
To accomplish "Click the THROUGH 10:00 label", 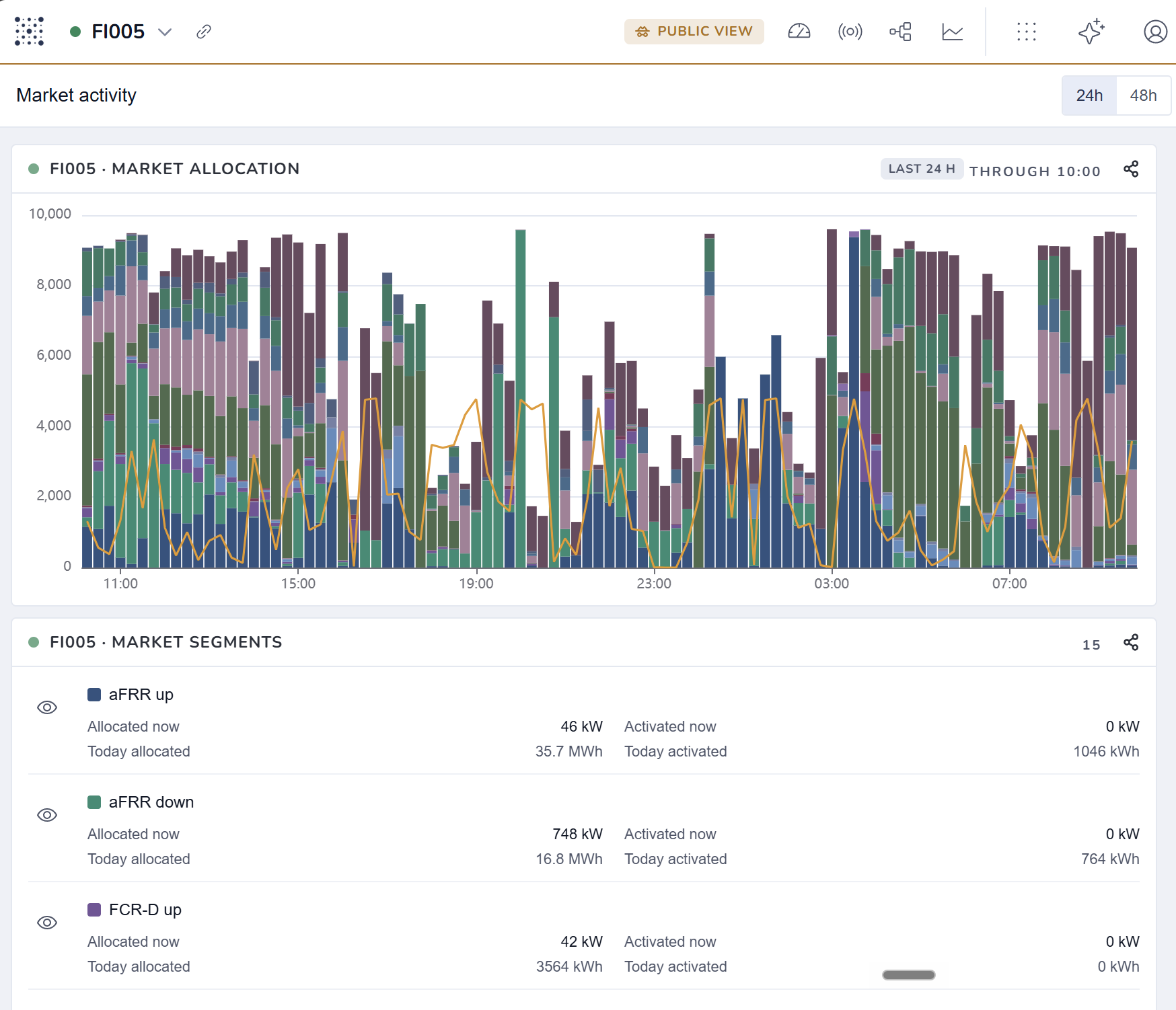I will click(x=1035, y=171).
